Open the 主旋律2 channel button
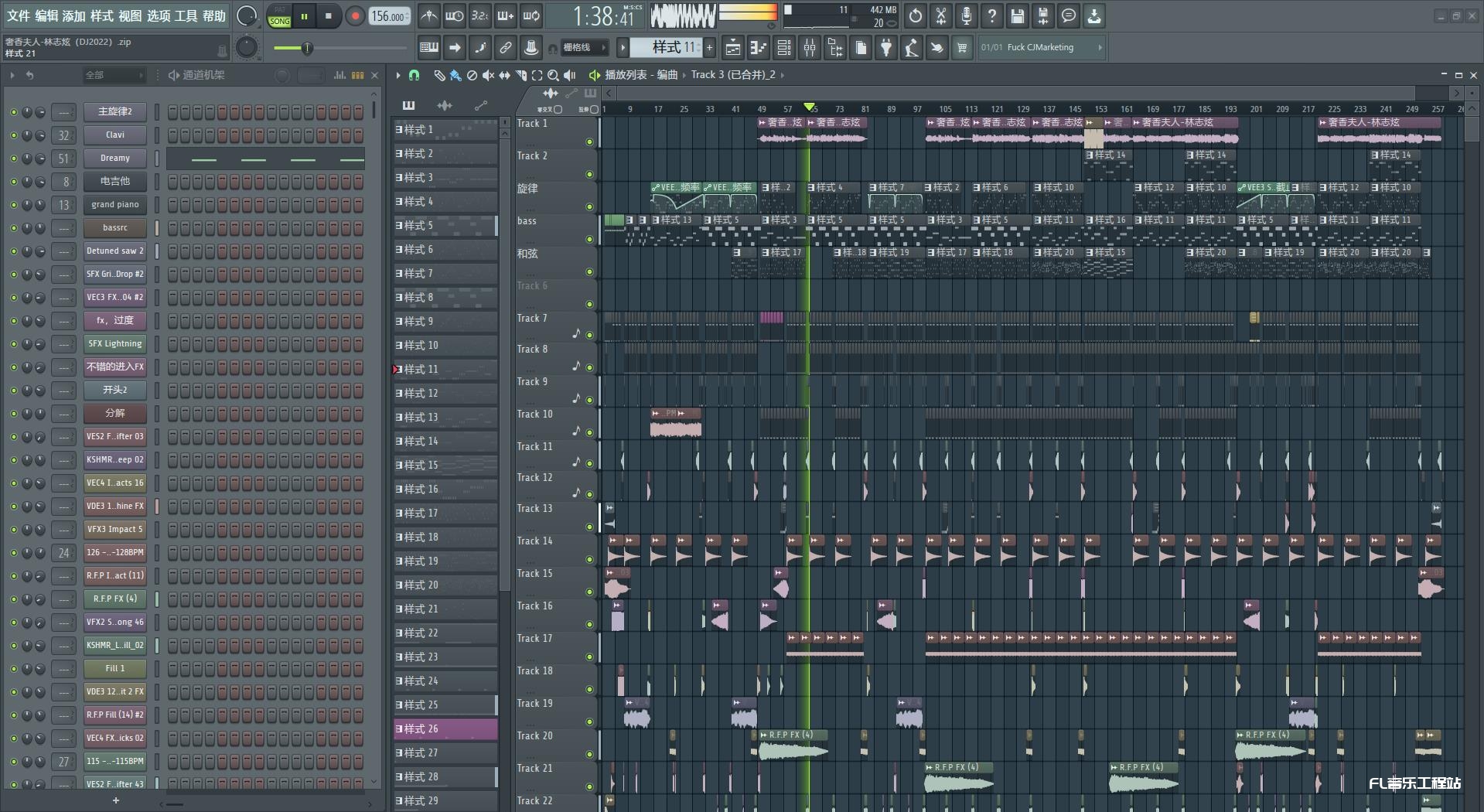Screen dimensions: 1484x812 pyautogui.click(x=115, y=112)
